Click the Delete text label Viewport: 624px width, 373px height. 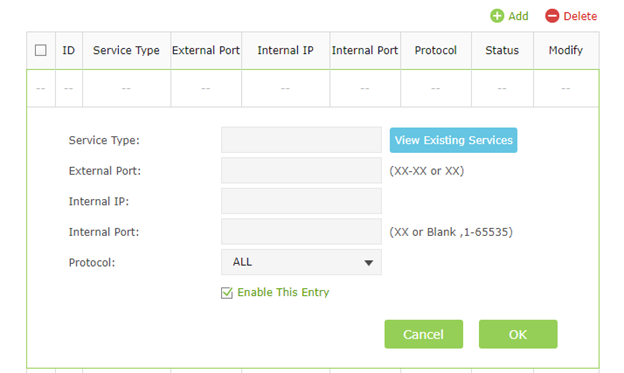pos(580,16)
